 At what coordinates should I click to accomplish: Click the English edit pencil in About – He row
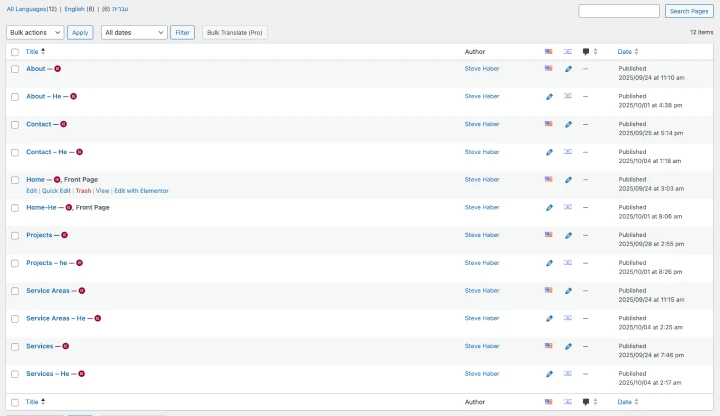(x=549, y=97)
